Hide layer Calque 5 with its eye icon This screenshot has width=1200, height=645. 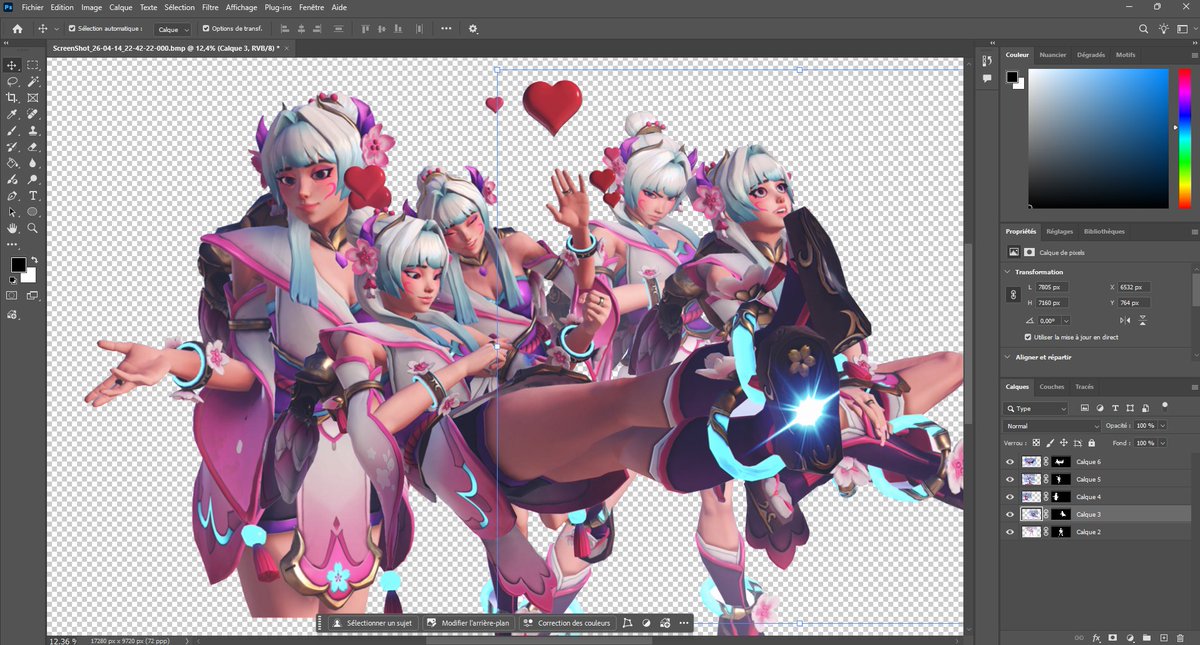(x=1010, y=480)
